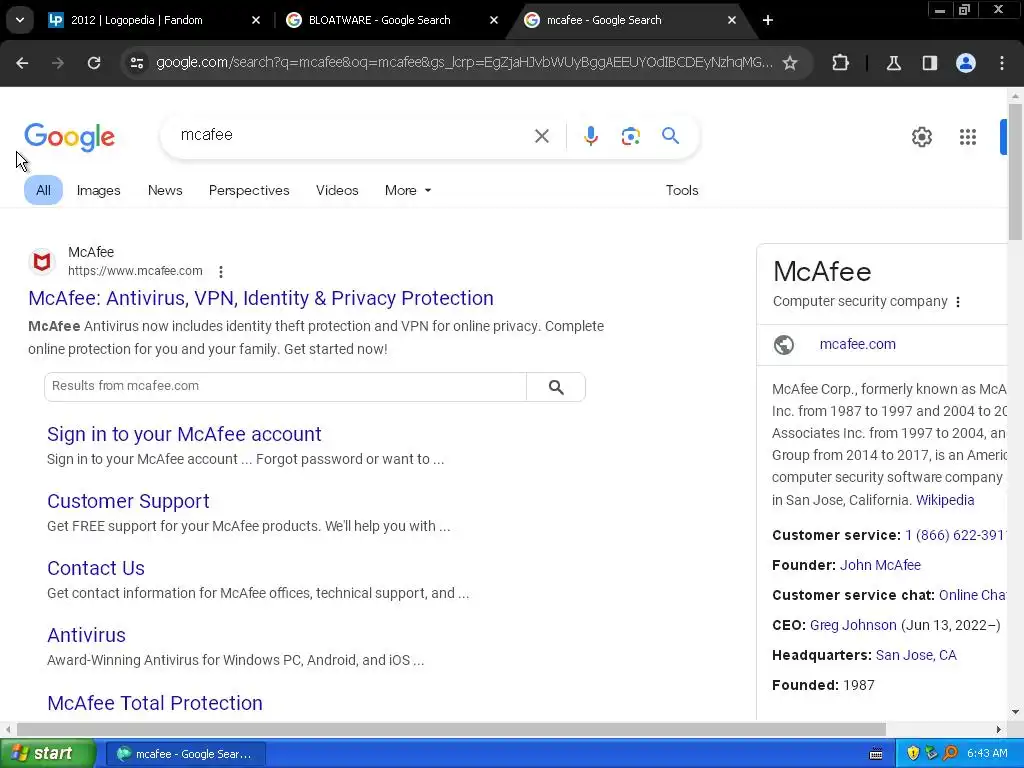Screen dimensions: 1024x768
Task: Open McAfee Total Protection link
Action: click(155, 703)
